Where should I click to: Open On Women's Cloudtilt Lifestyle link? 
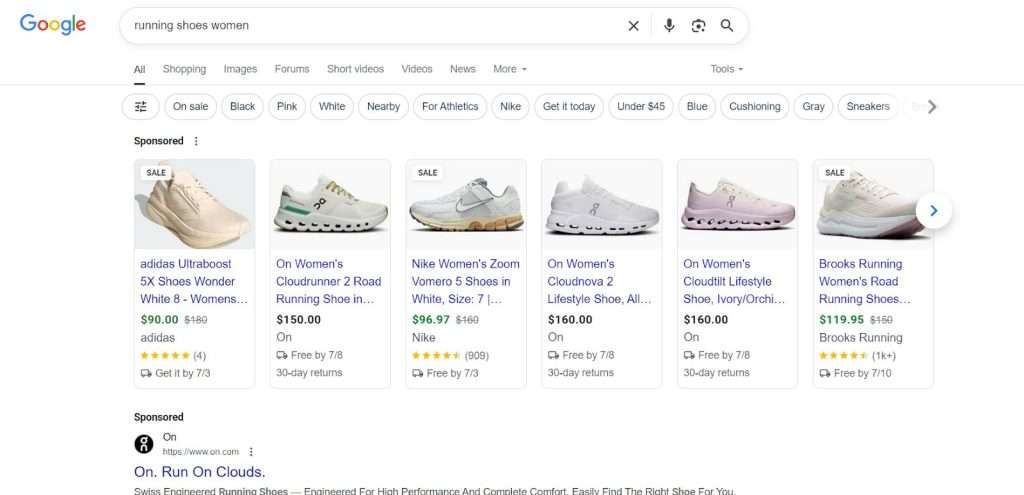click(734, 281)
